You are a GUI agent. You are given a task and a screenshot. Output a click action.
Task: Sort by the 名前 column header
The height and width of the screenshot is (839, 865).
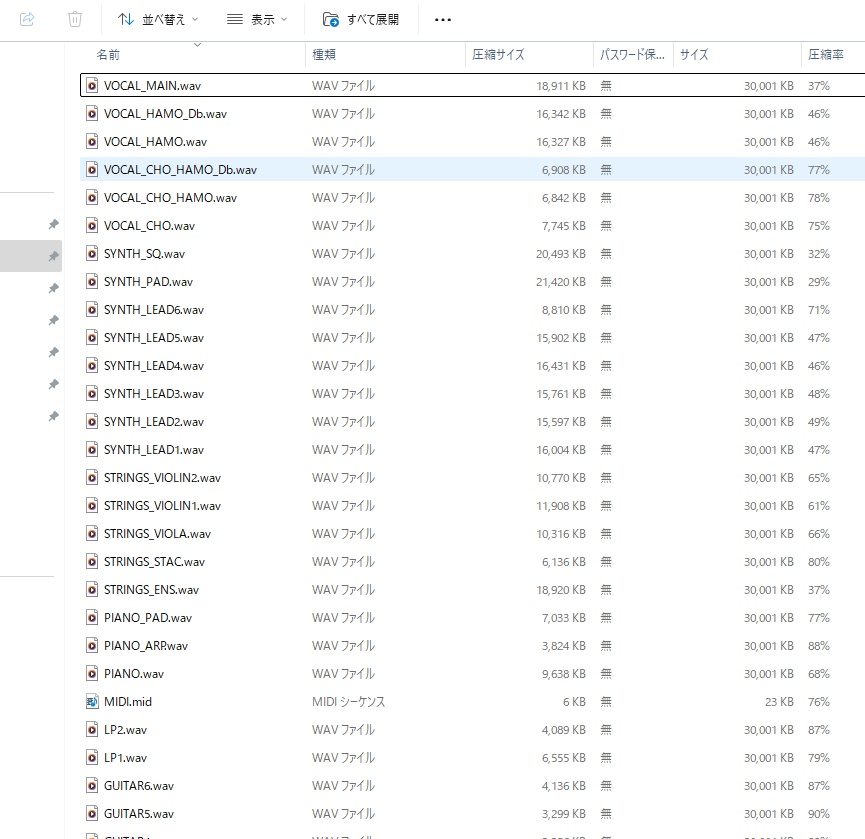pos(108,55)
